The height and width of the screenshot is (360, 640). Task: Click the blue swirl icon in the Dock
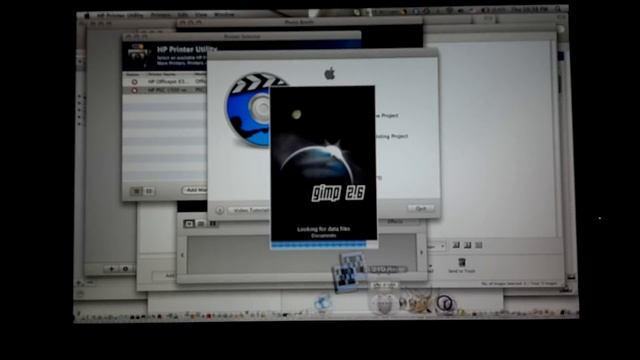322,303
